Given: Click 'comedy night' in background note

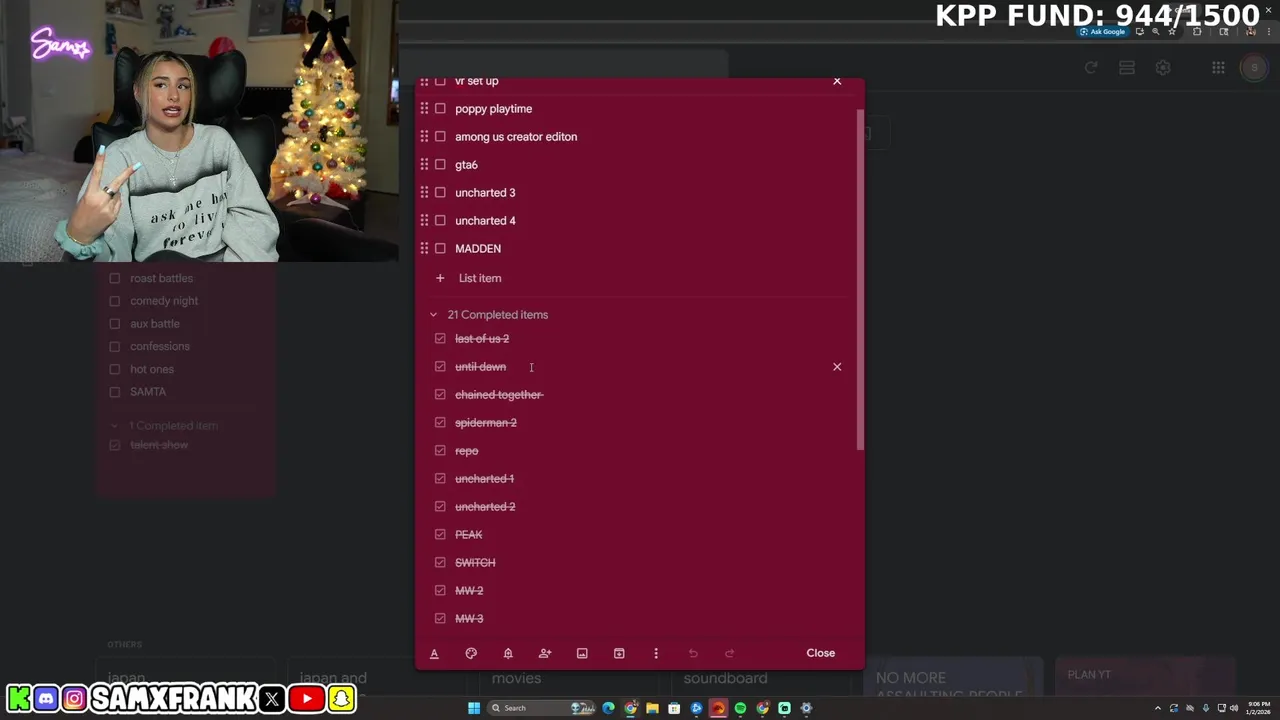Looking at the screenshot, I should point(164,301).
